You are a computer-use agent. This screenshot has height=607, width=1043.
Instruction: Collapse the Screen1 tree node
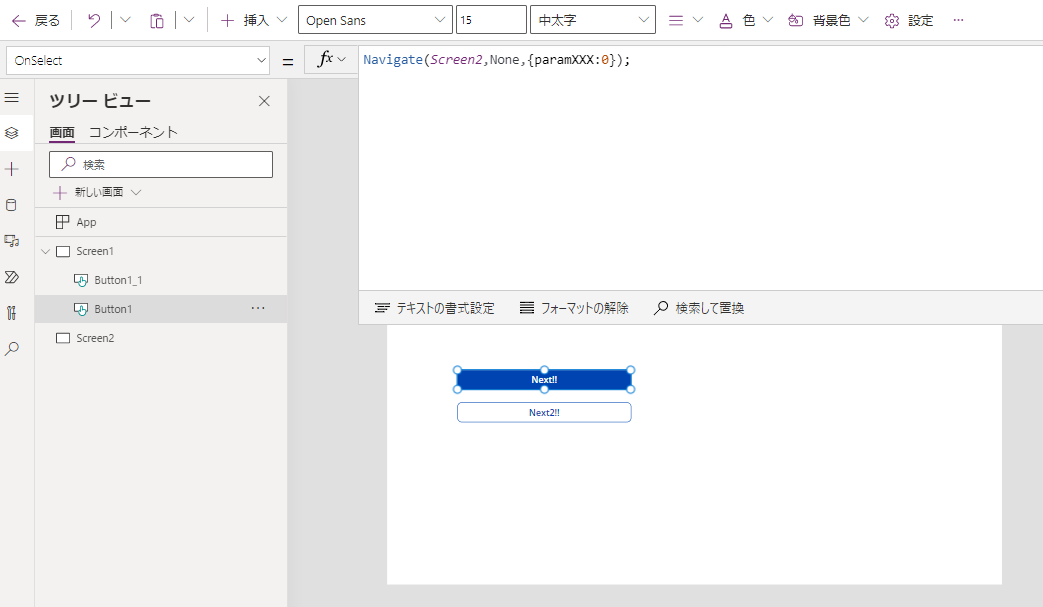45,252
